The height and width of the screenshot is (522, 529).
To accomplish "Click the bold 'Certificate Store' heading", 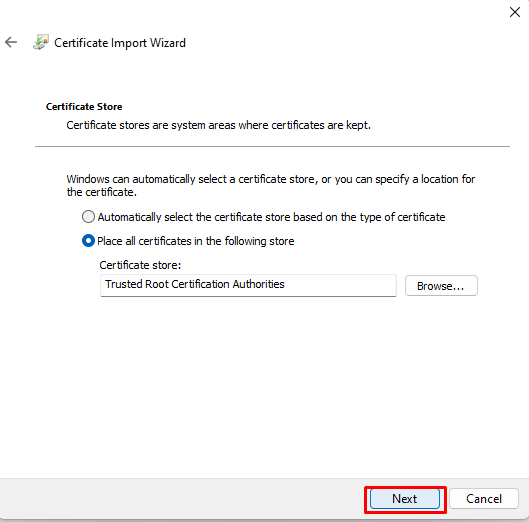I will 84,107.
